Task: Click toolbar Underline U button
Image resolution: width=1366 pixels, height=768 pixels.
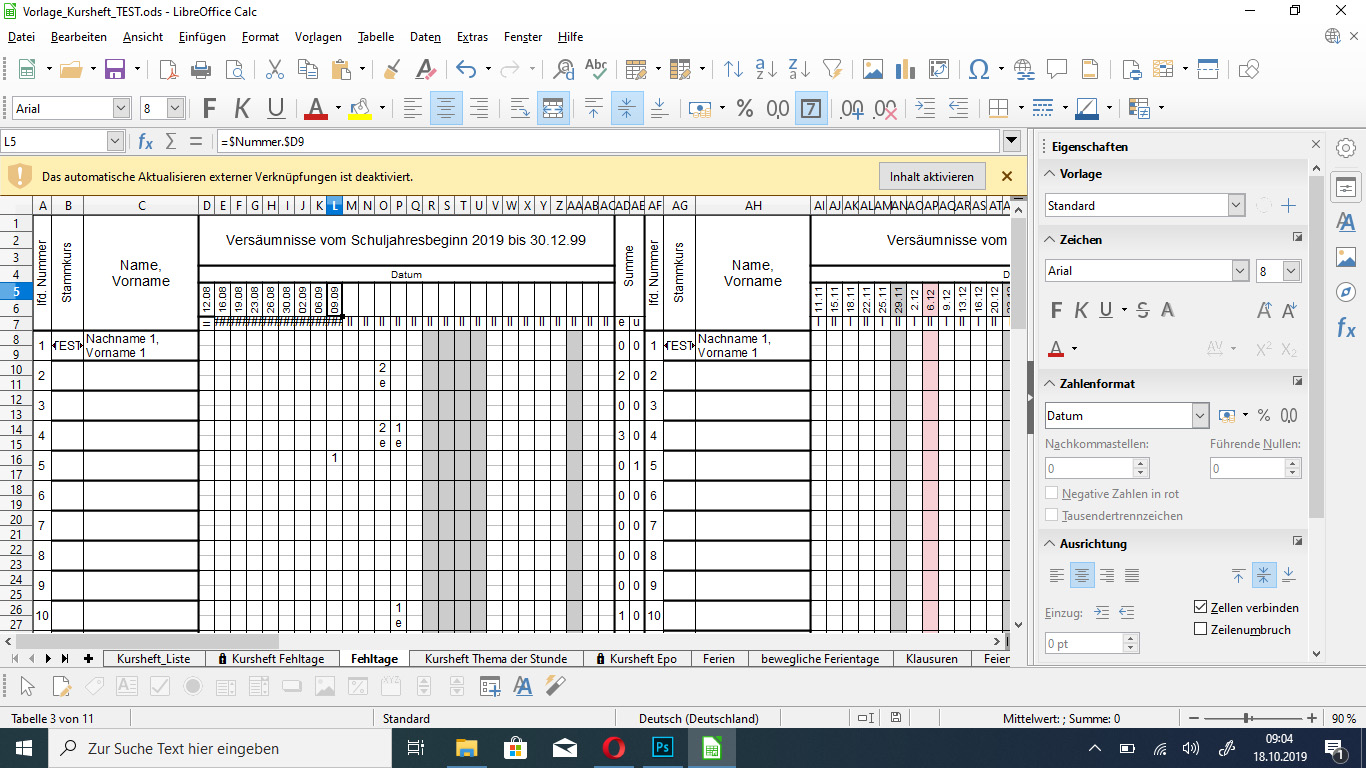Action: pyautogui.click(x=275, y=108)
